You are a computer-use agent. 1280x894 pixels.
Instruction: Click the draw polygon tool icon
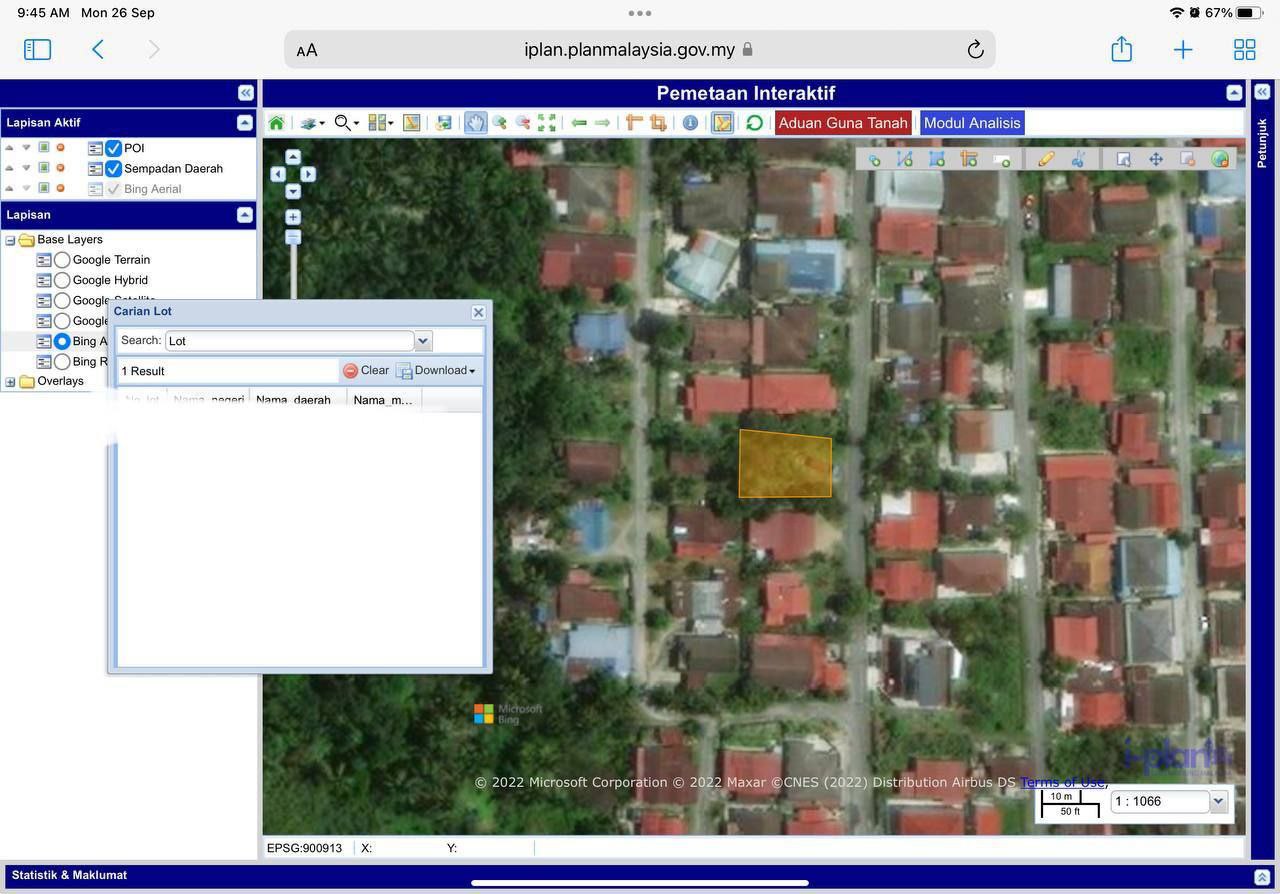tap(937, 159)
